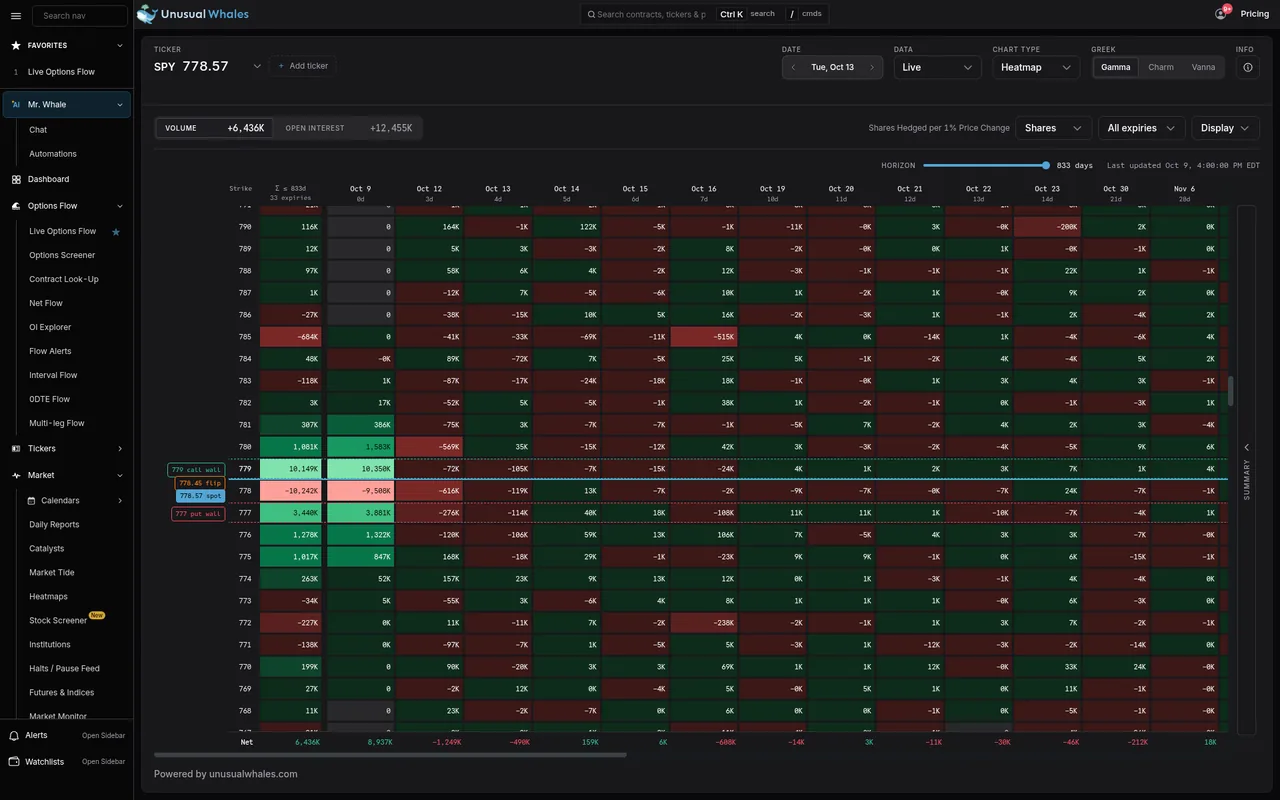This screenshot has height=800, width=1280.
Task: Open Heatmaps menu item
Action: pyautogui.click(x=48, y=597)
